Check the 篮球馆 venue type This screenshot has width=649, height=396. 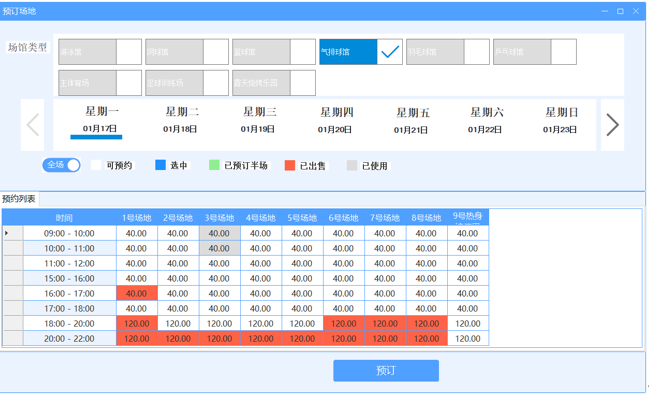303,52
